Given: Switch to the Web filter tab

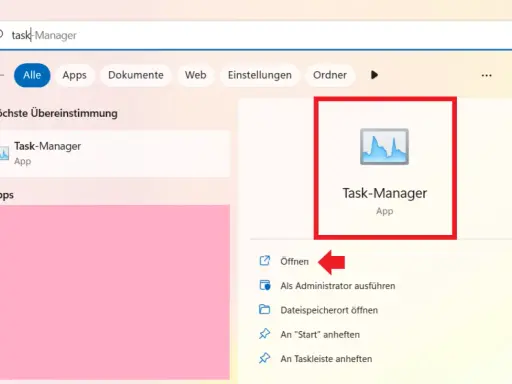Looking at the screenshot, I should [196, 75].
